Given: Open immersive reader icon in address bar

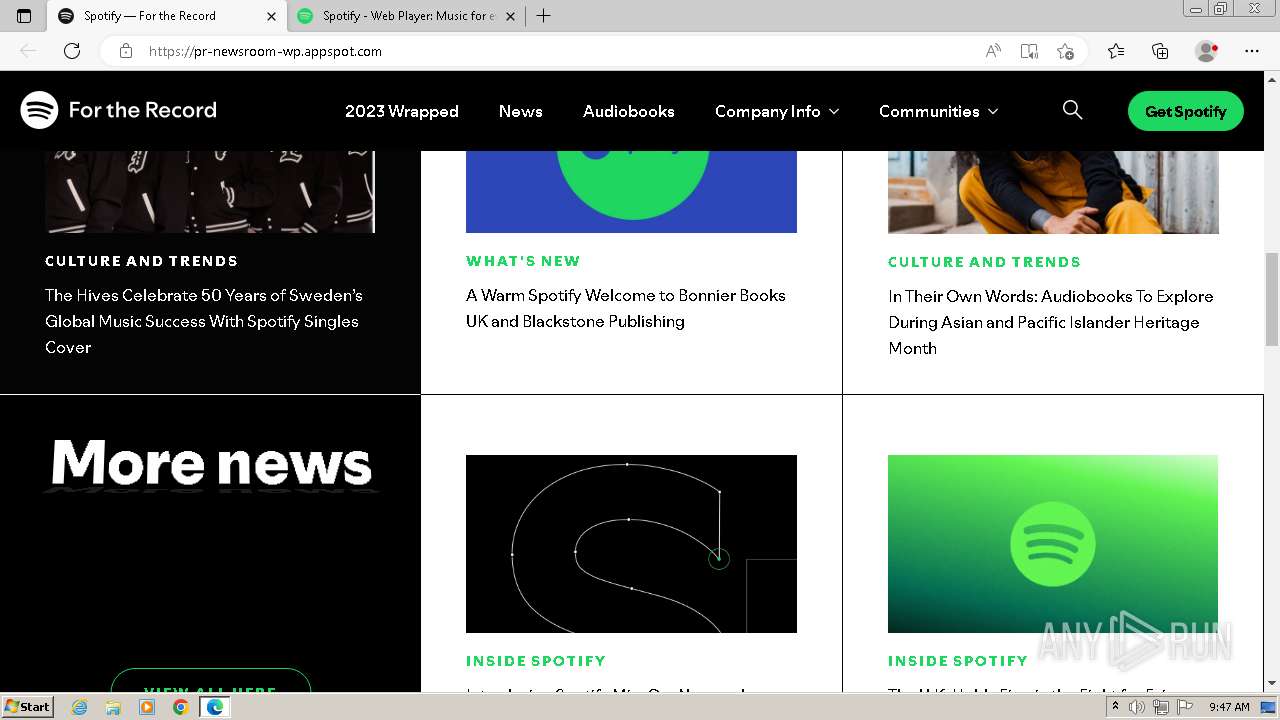Looking at the screenshot, I should tap(1029, 51).
